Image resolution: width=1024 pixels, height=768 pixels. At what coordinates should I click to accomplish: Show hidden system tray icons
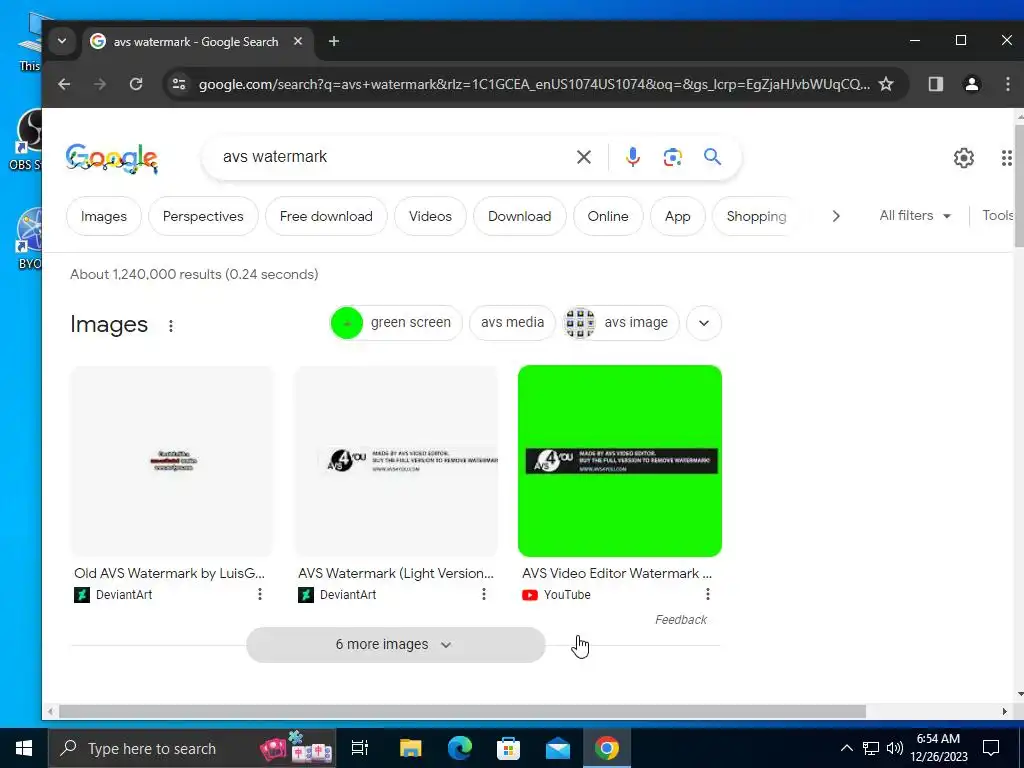(x=846, y=748)
